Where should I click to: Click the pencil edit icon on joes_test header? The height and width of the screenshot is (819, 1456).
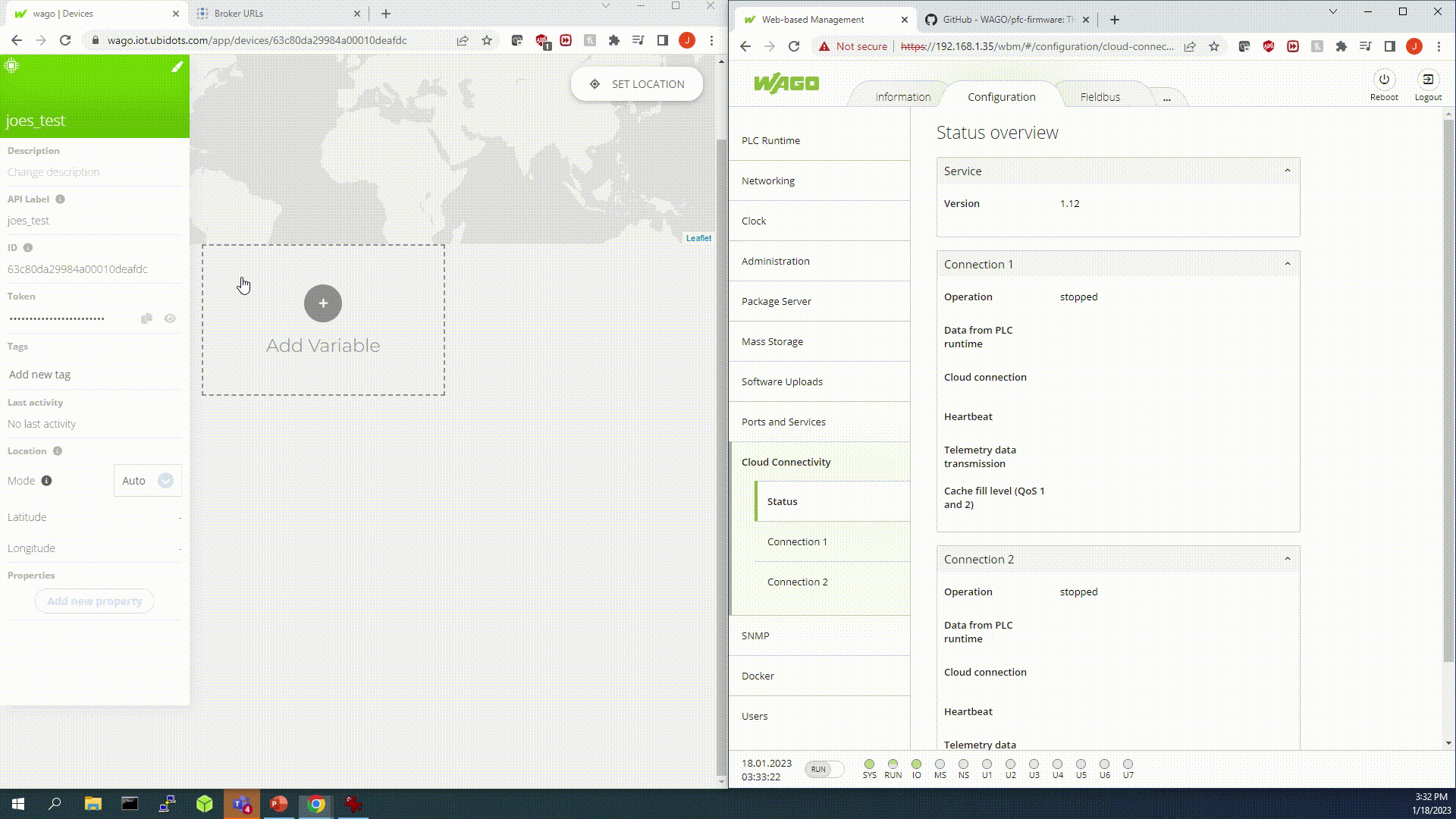pyautogui.click(x=177, y=67)
